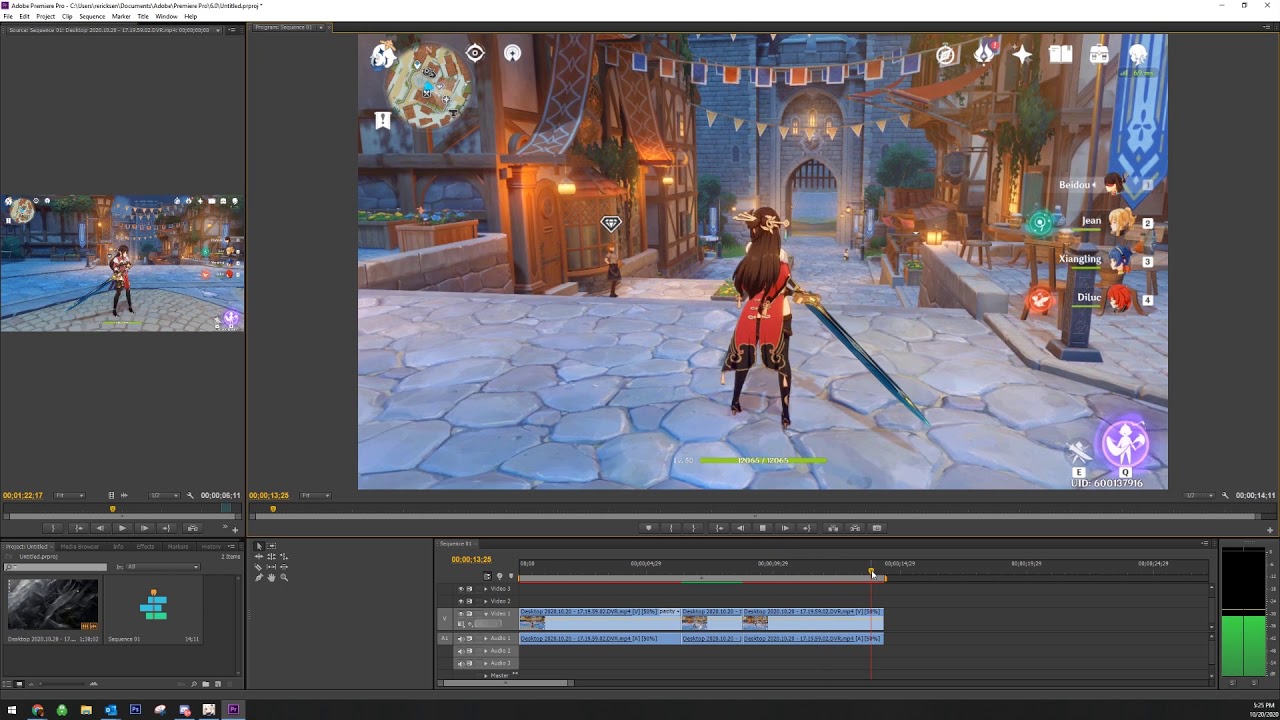Add marker in Program monitor
This screenshot has height=720, width=1280.
648,528
